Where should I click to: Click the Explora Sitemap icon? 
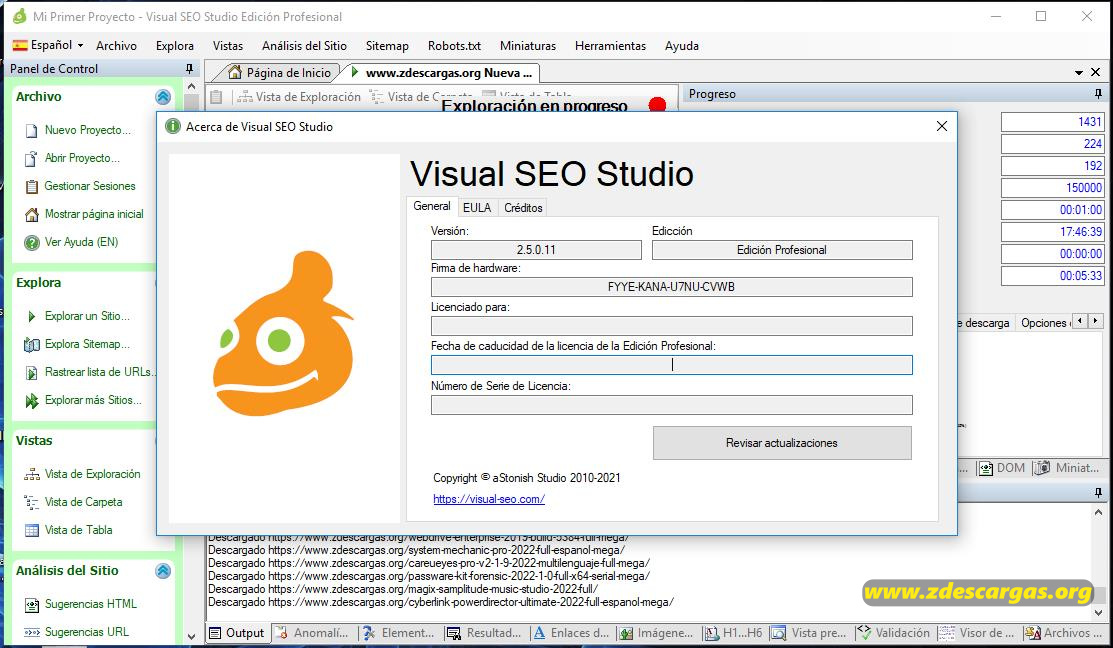[x=31, y=344]
